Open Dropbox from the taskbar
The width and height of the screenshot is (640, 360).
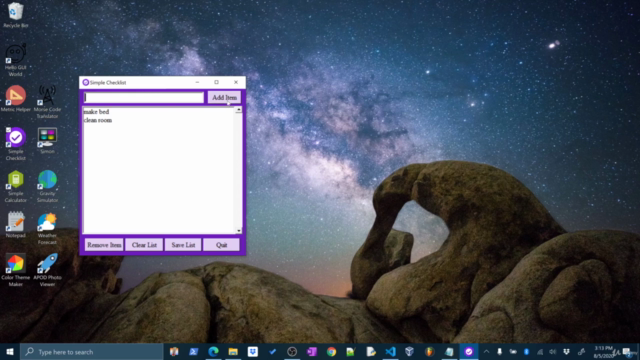(253, 352)
